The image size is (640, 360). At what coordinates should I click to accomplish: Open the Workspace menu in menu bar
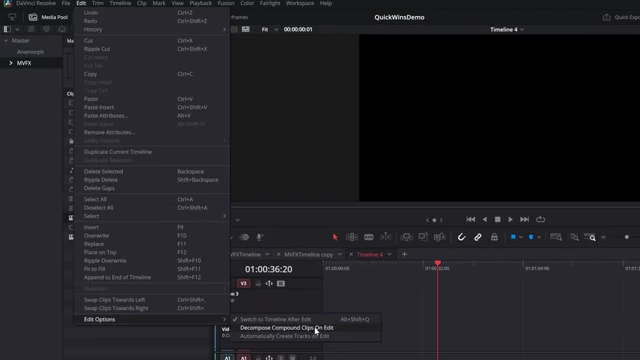point(300,3)
